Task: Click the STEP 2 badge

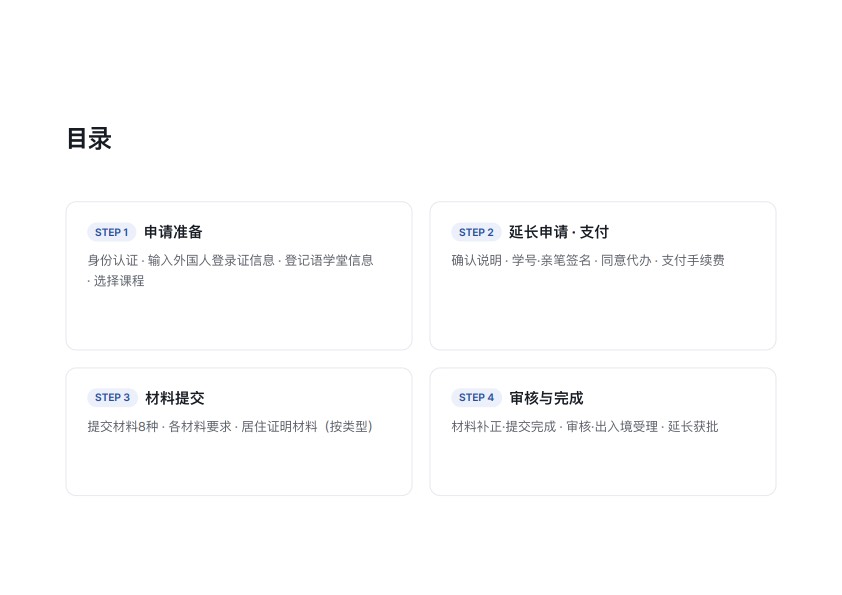Action: coord(476,233)
